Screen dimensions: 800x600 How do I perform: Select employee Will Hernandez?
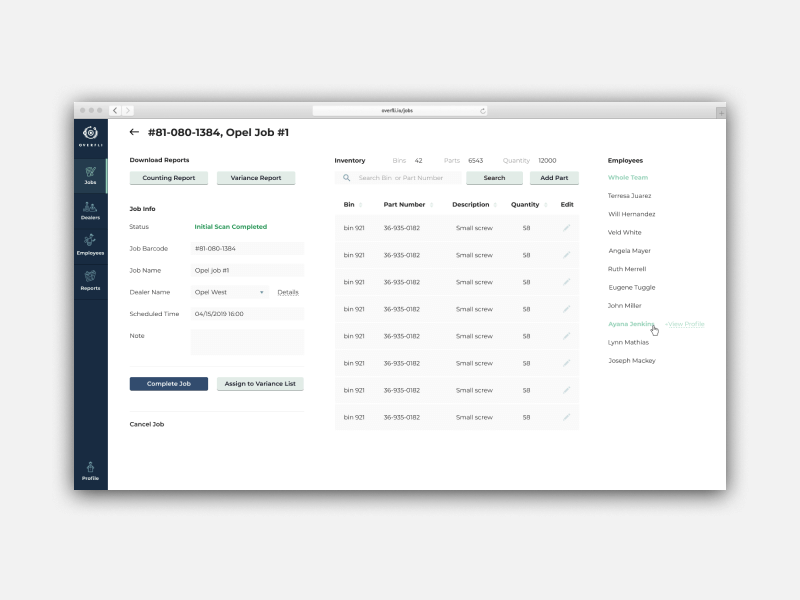[632, 214]
